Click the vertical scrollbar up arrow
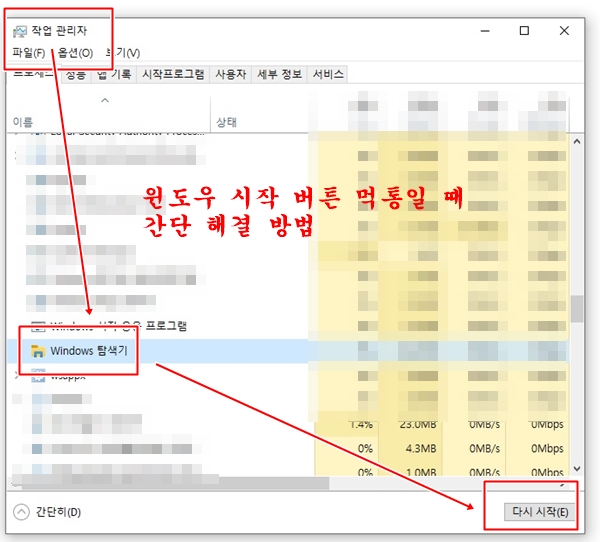This screenshot has width=600, height=542. click(x=577, y=142)
